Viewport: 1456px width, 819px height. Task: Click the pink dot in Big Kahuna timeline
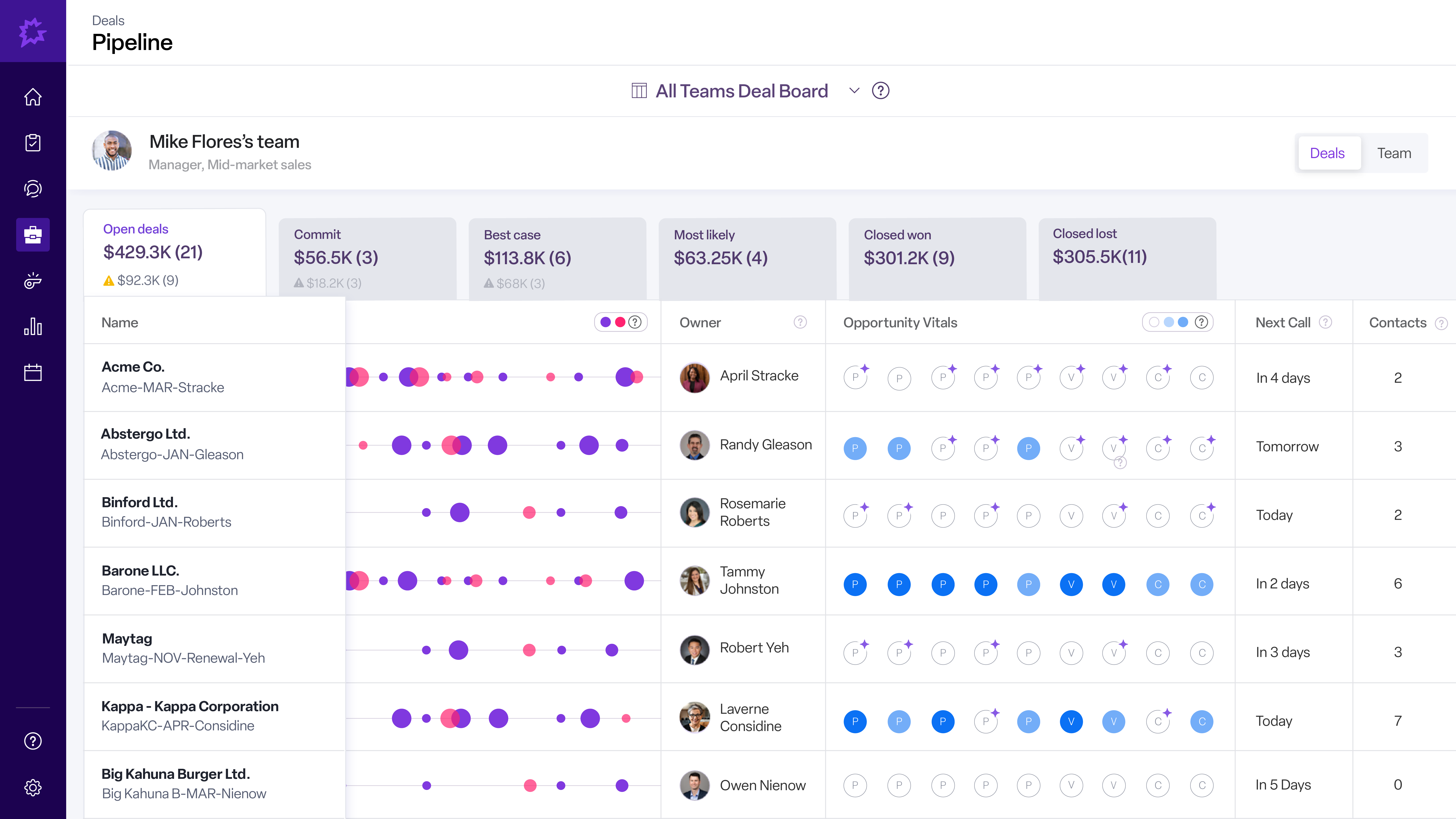(530, 786)
